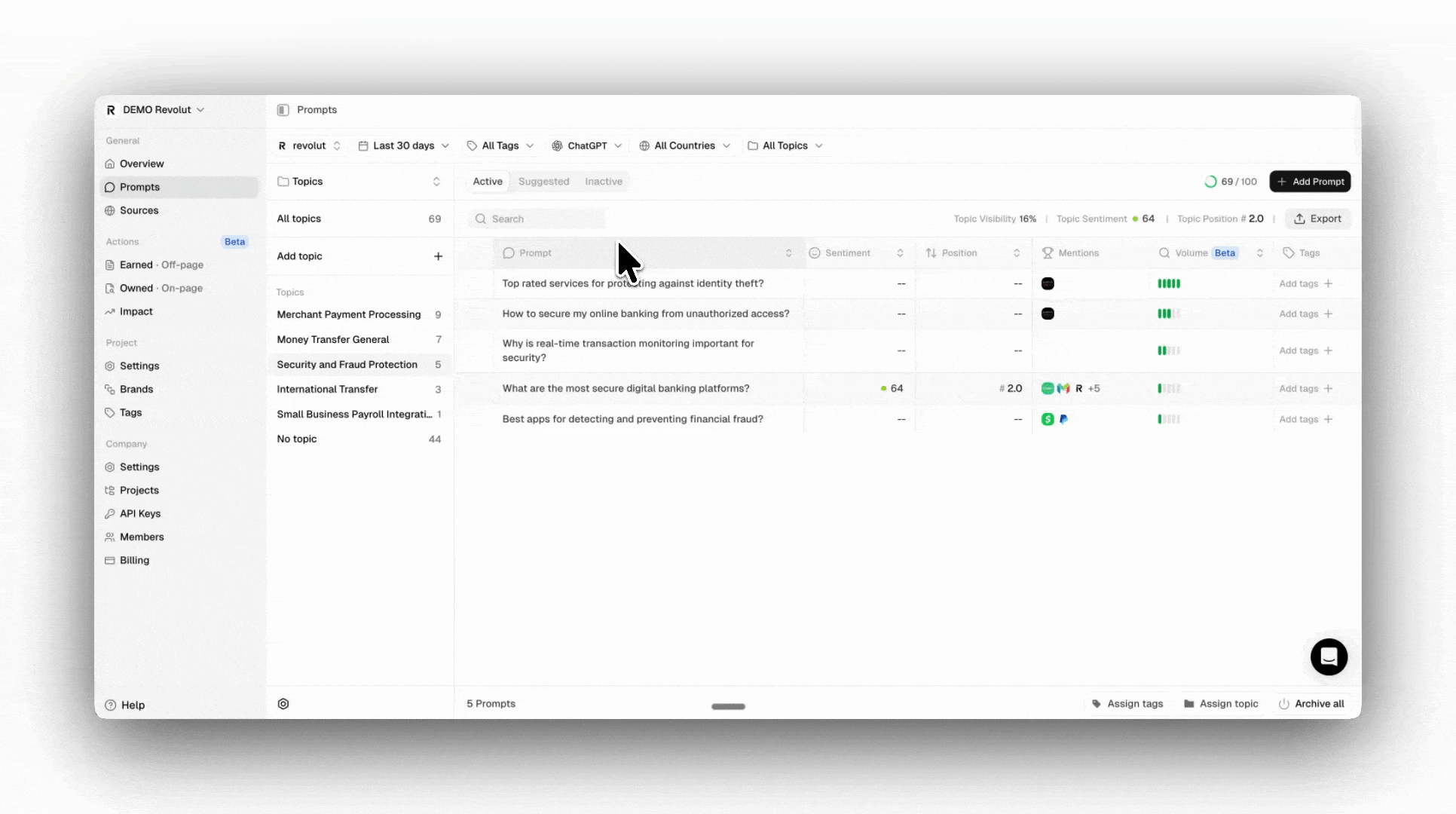Open the Last 30 days date dropdown
The width and height of the screenshot is (1456, 814).
coord(404,145)
